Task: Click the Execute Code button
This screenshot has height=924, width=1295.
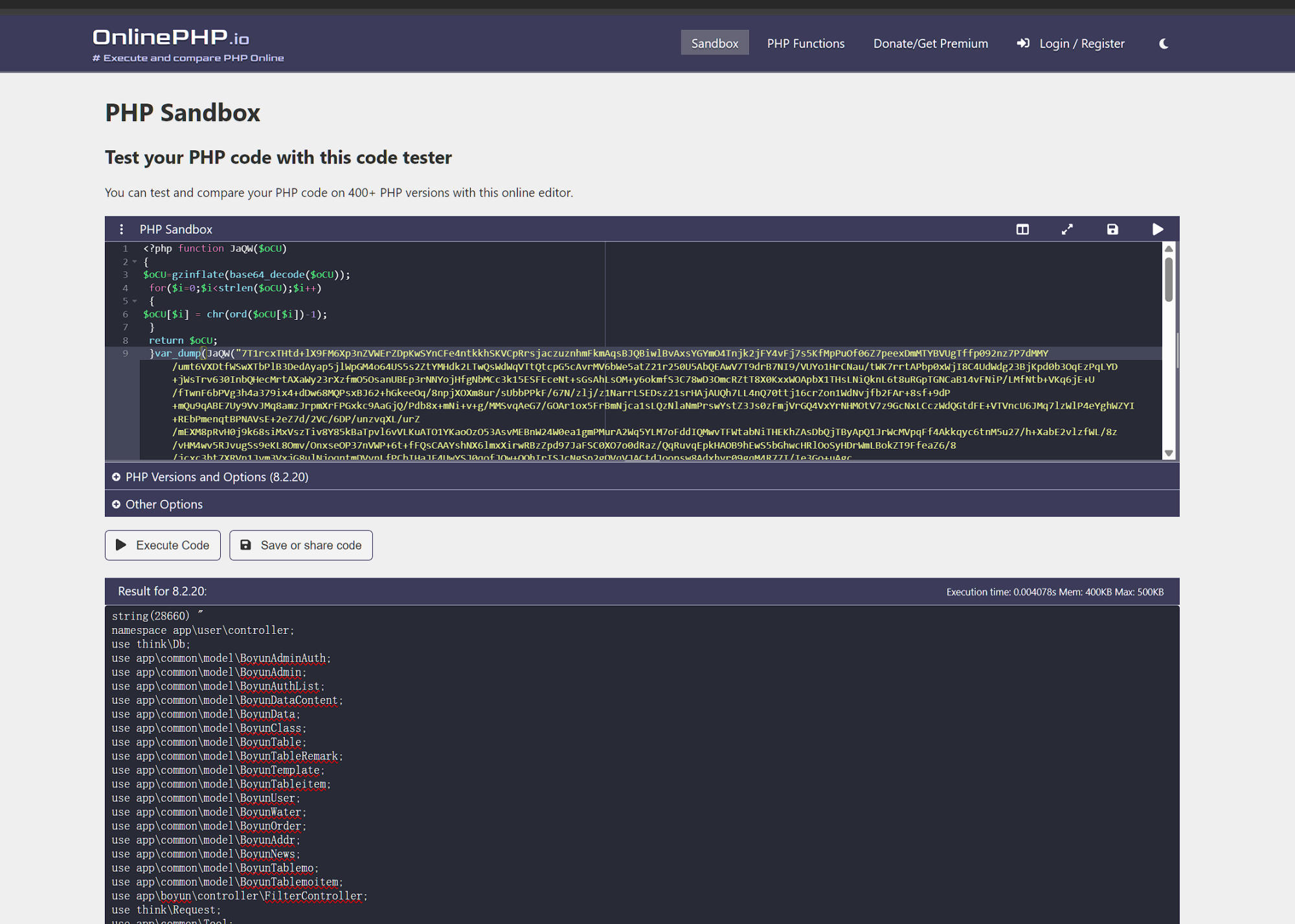Action: click(163, 545)
